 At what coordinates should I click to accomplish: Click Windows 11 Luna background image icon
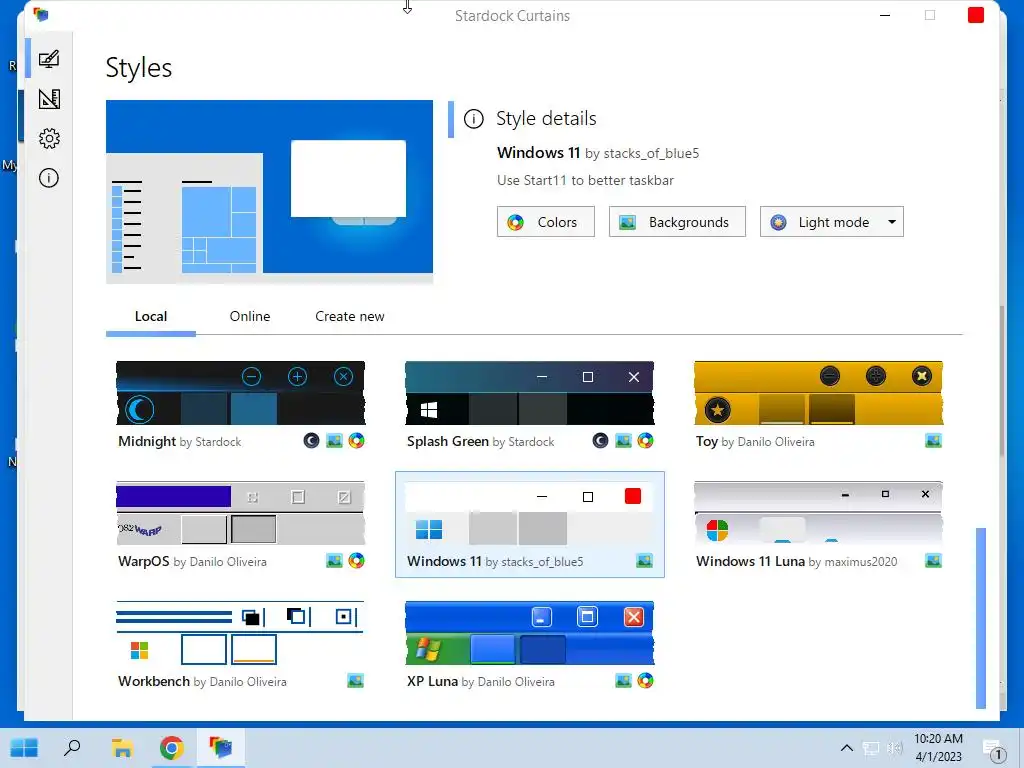[933, 560]
